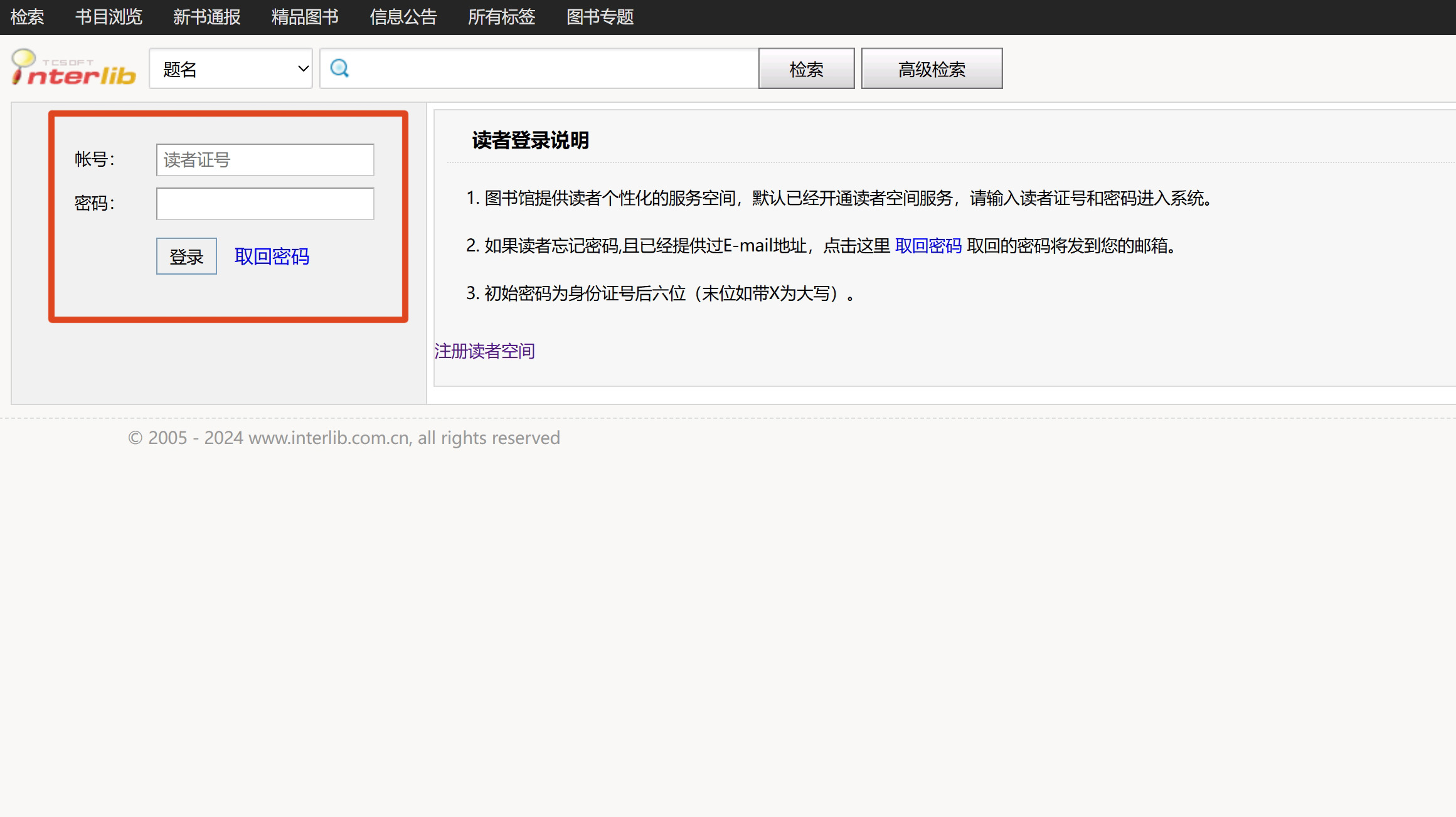Open the 注册读者空间 registration link

click(x=484, y=351)
